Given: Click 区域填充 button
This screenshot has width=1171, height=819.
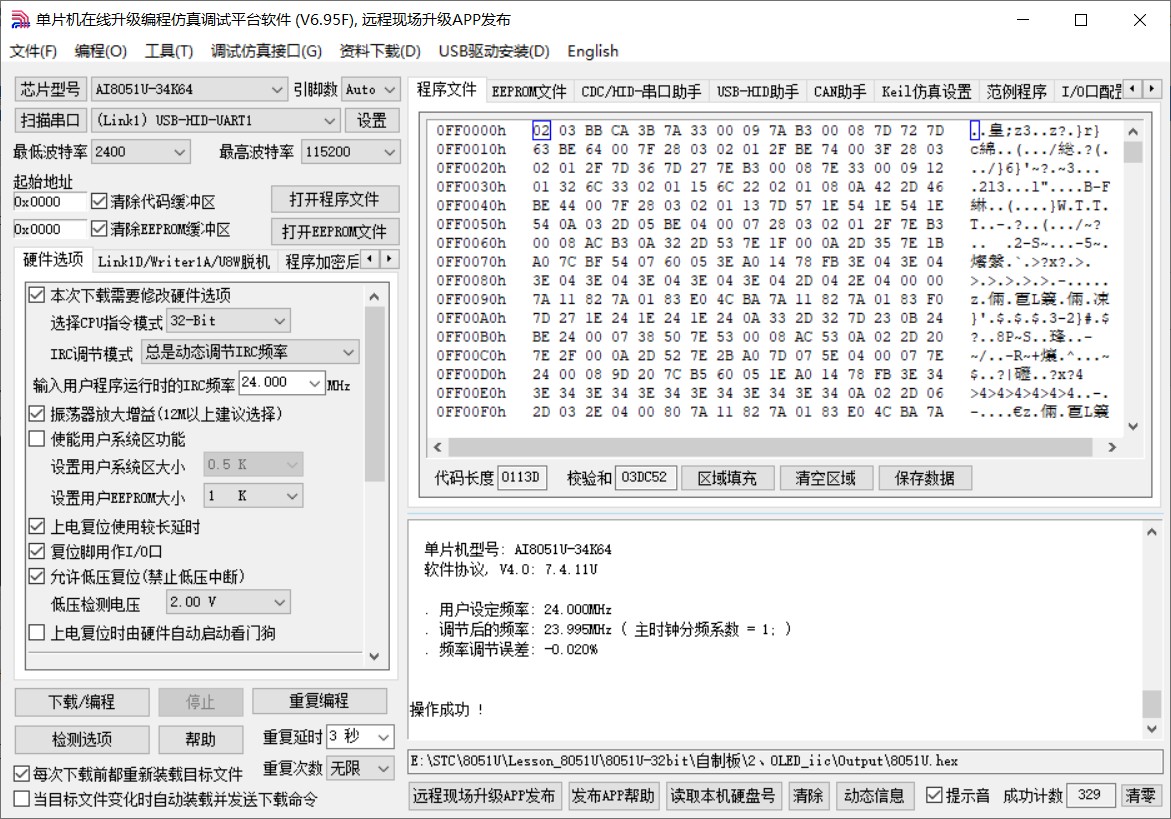Looking at the screenshot, I should pos(727,478).
